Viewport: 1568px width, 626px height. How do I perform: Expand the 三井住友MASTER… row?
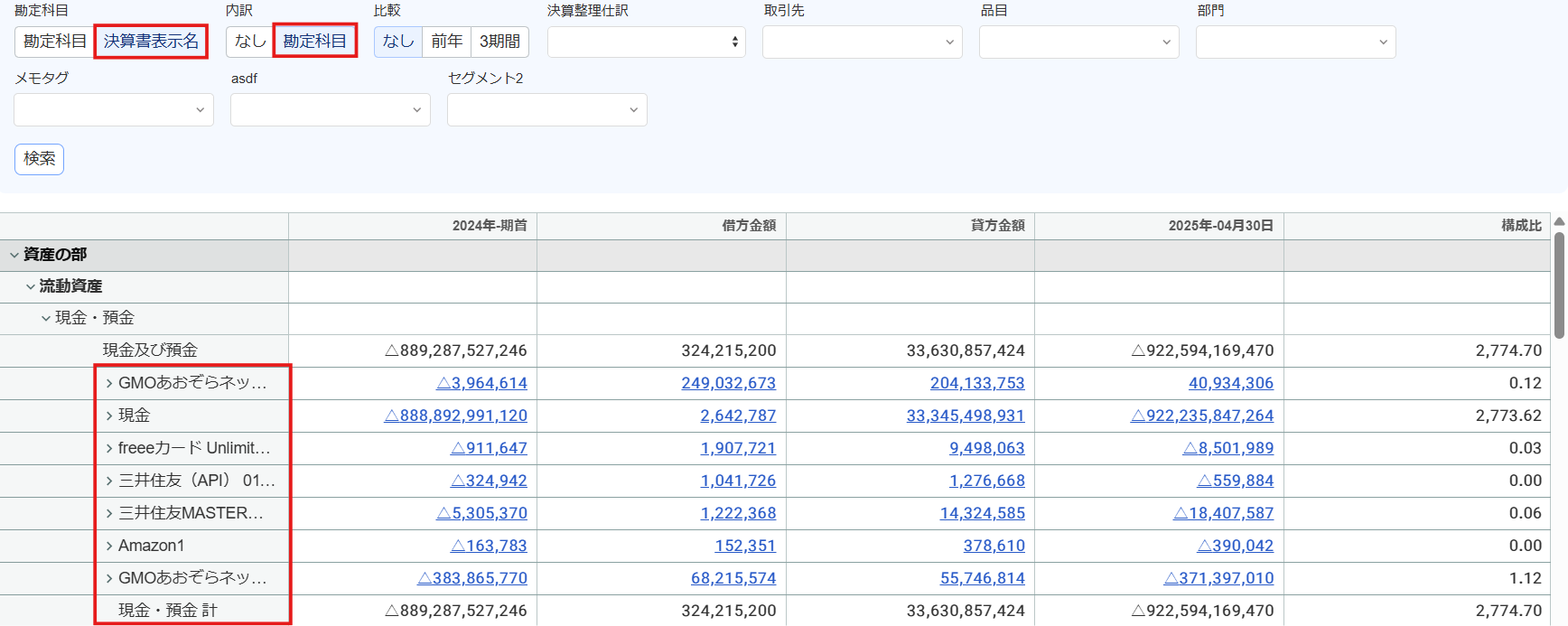click(x=109, y=513)
